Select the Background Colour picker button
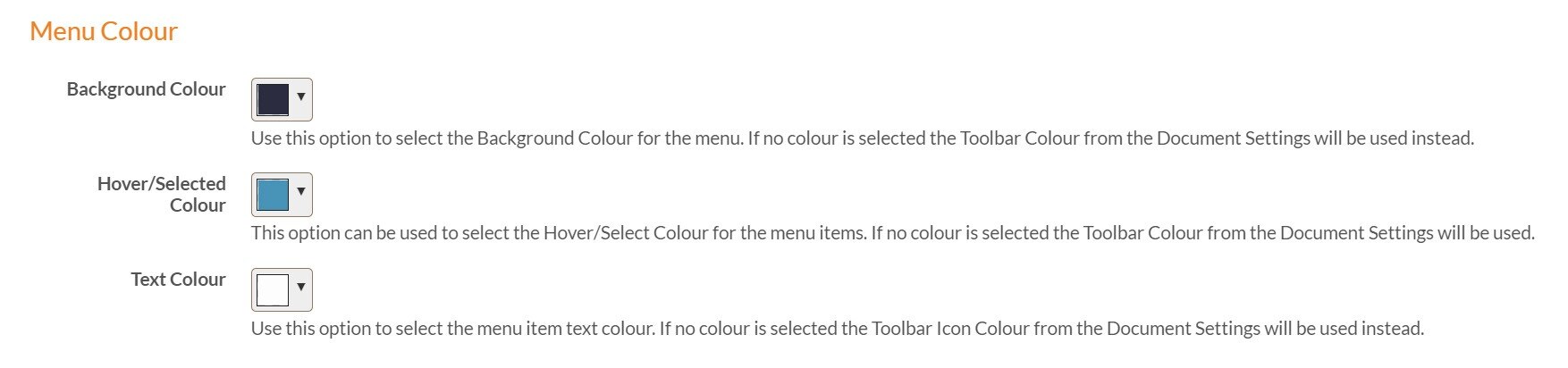 pyautogui.click(x=282, y=99)
